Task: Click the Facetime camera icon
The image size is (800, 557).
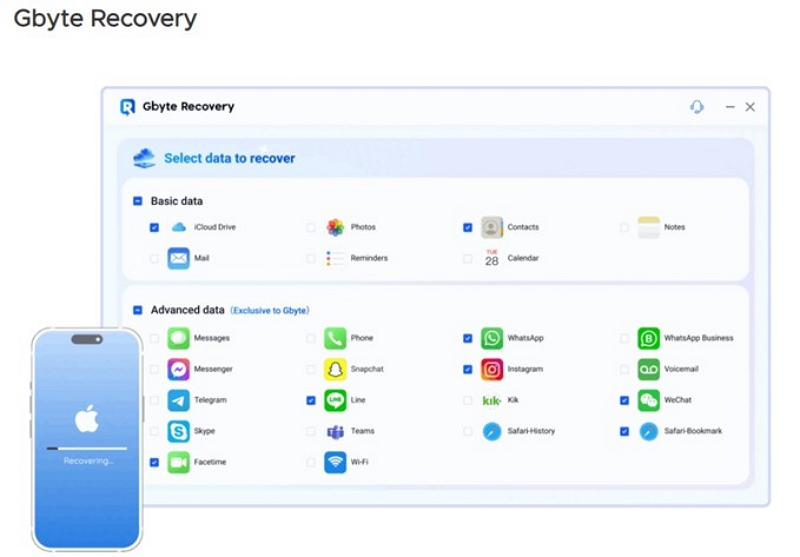Action: click(x=179, y=462)
